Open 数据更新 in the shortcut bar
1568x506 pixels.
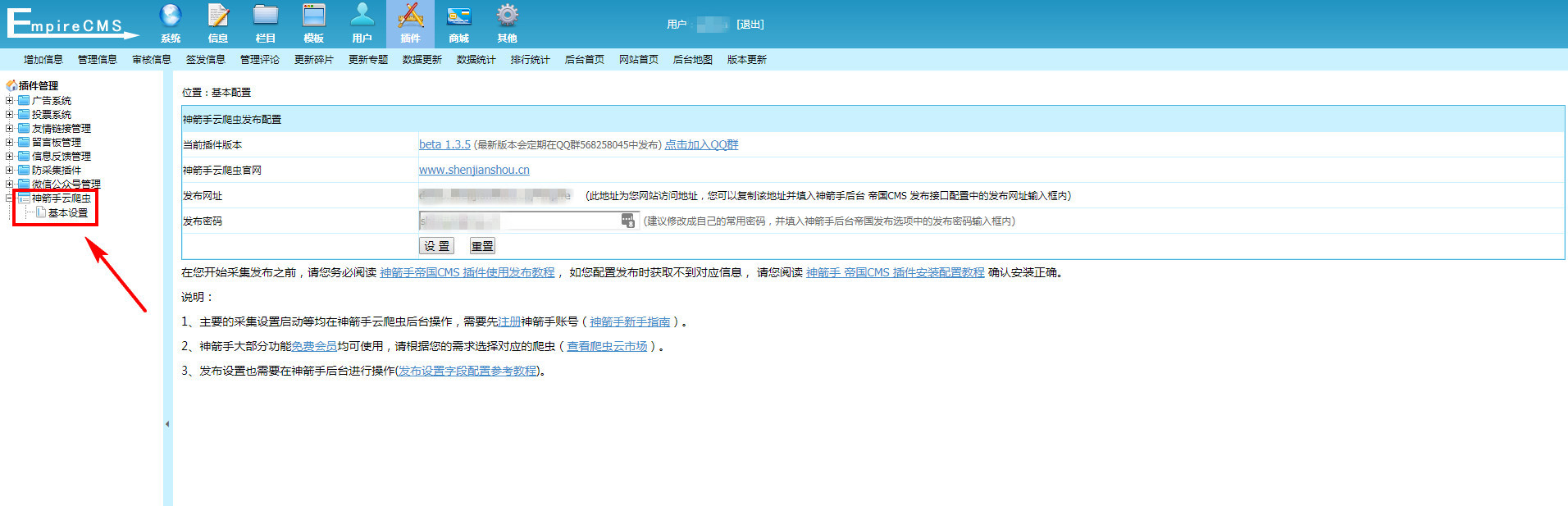click(422, 59)
